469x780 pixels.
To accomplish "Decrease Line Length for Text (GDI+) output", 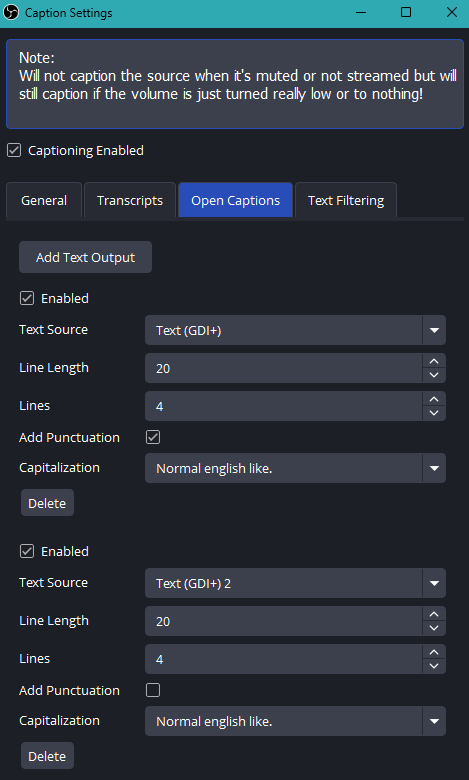I will 434,376.
